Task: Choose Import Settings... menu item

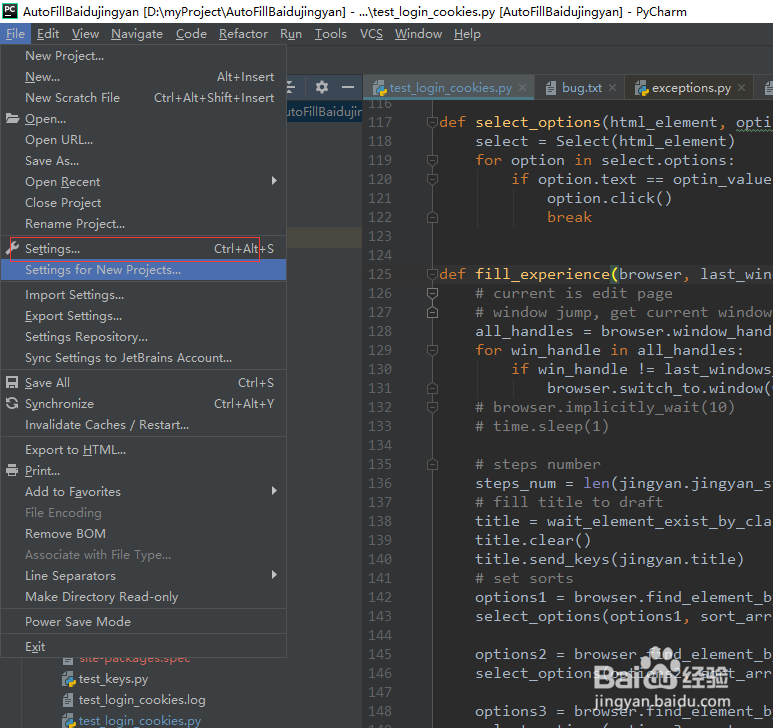Action: pyautogui.click(x=143, y=295)
